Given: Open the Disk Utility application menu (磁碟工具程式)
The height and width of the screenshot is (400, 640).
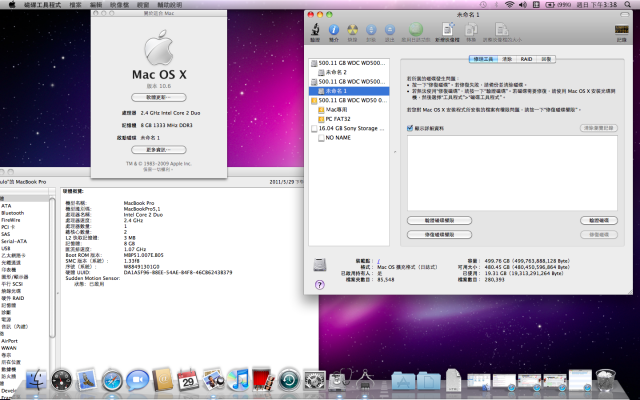Looking at the screenshot, I should (x=42, y=5).
